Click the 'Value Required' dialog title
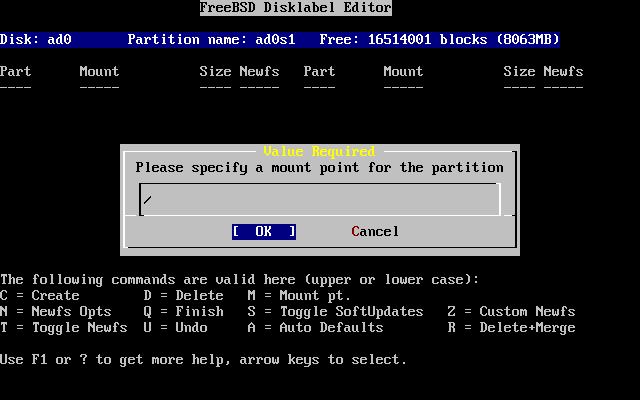The image size is (640, 400). click(x=319, y=151)
